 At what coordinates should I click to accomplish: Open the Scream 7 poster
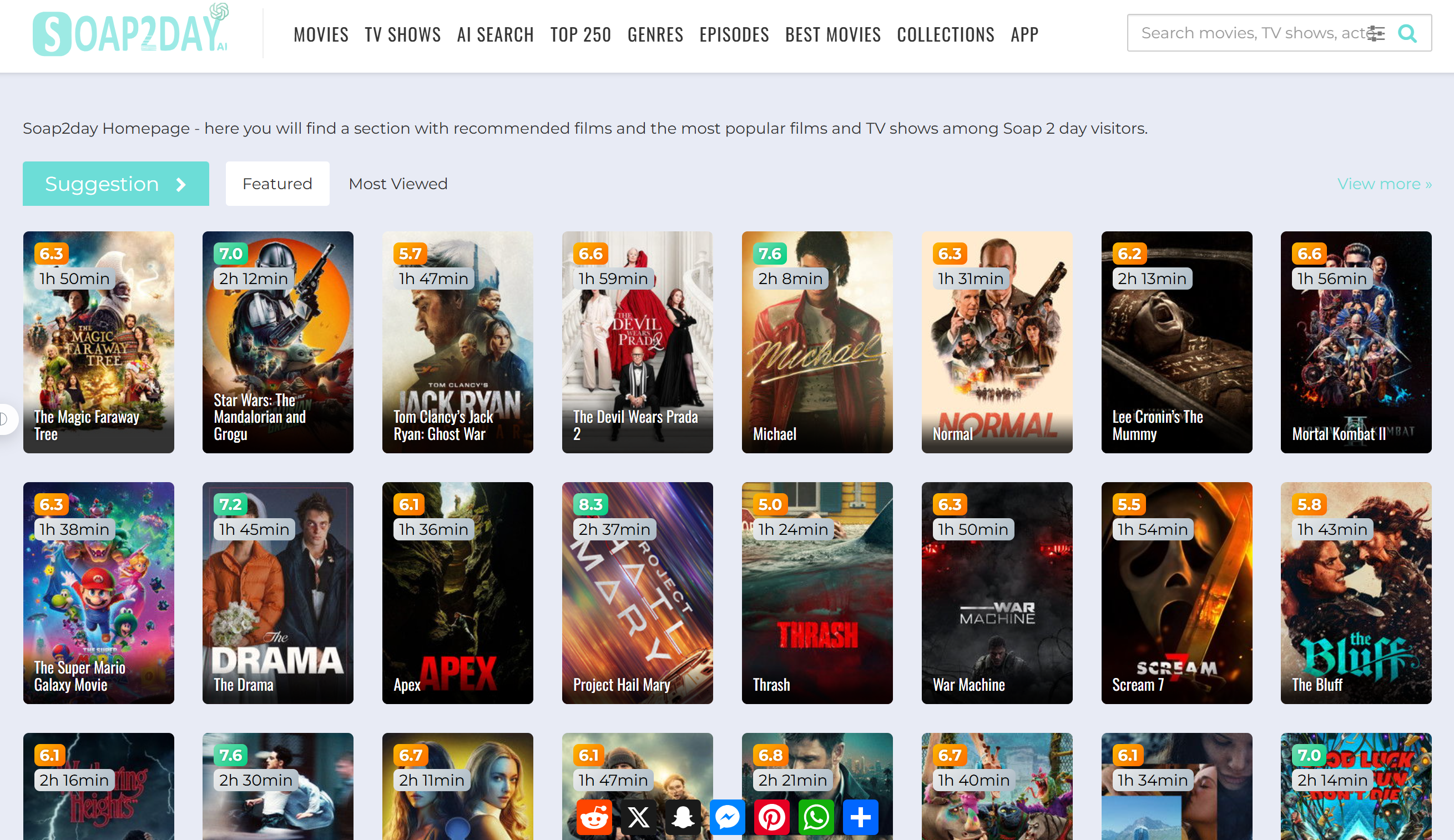point(1177,593)
